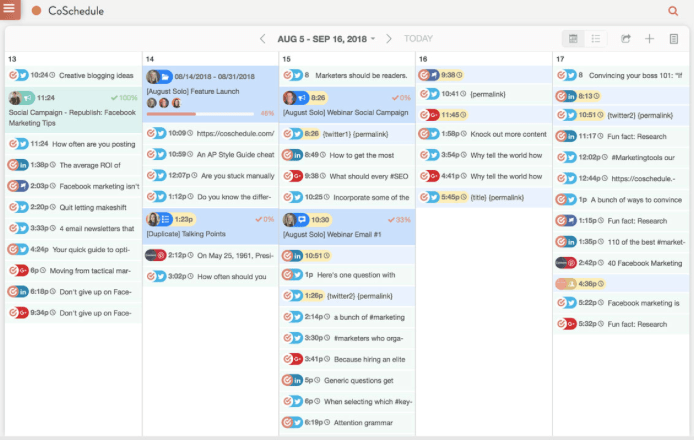Image resolution: width=694 pixels, height=440 pixels.
Task: Click folder icon on Feature Launch project
Action: pos(165,77)
